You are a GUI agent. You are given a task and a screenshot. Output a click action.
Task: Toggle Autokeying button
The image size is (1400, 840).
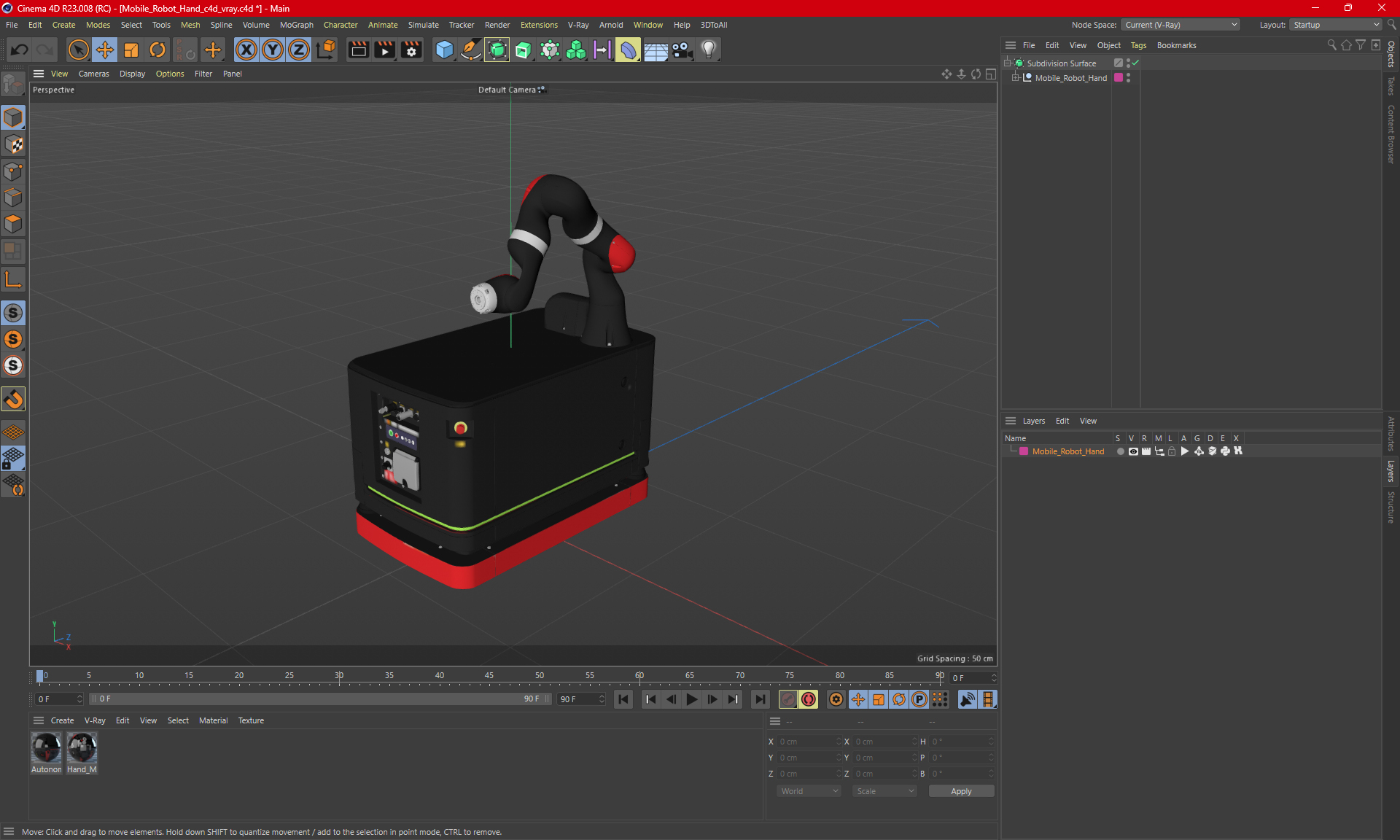tap(809, 699)
